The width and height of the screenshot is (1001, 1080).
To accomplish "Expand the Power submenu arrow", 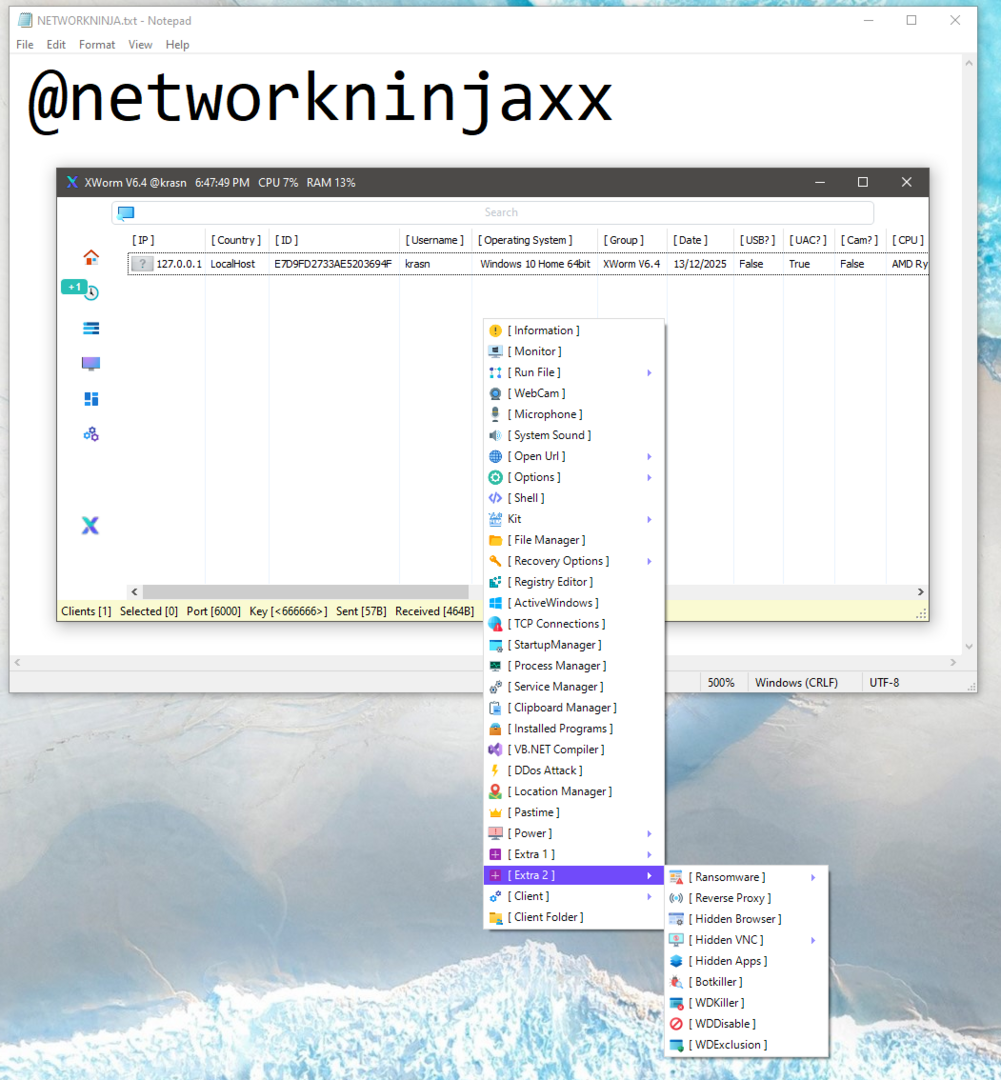I will [649, 834].
